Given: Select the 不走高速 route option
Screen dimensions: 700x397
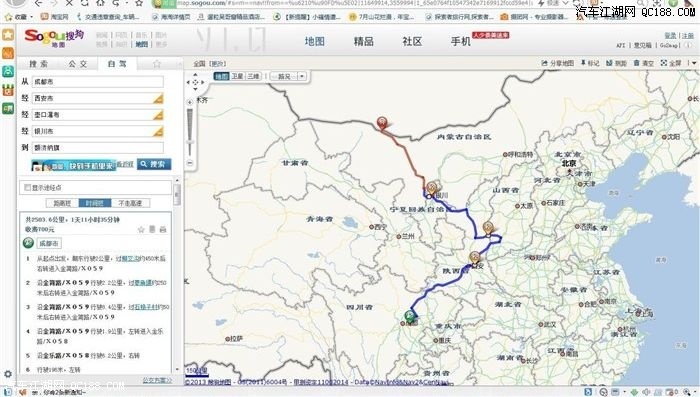Looking at the screenshot, I should click(130, 203).
